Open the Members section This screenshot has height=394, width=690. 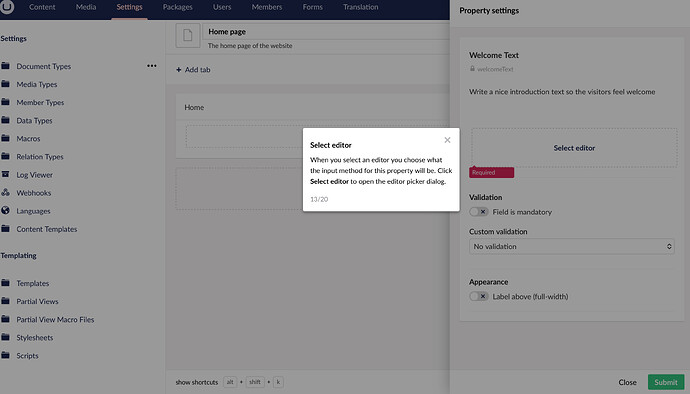click(x=267, y=7)
